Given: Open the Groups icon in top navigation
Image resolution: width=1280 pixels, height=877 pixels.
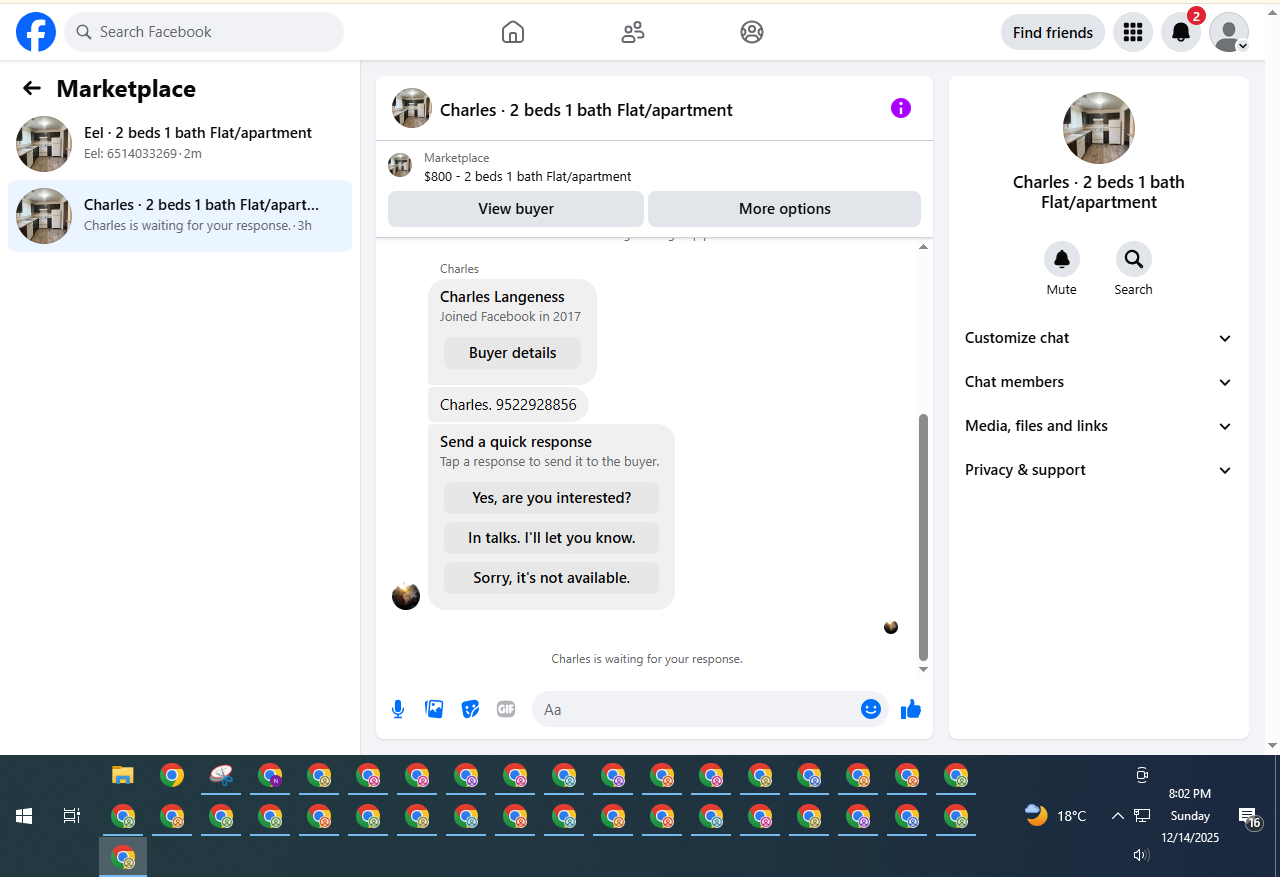Looking at the screenshot, I should tap(752, 32).
